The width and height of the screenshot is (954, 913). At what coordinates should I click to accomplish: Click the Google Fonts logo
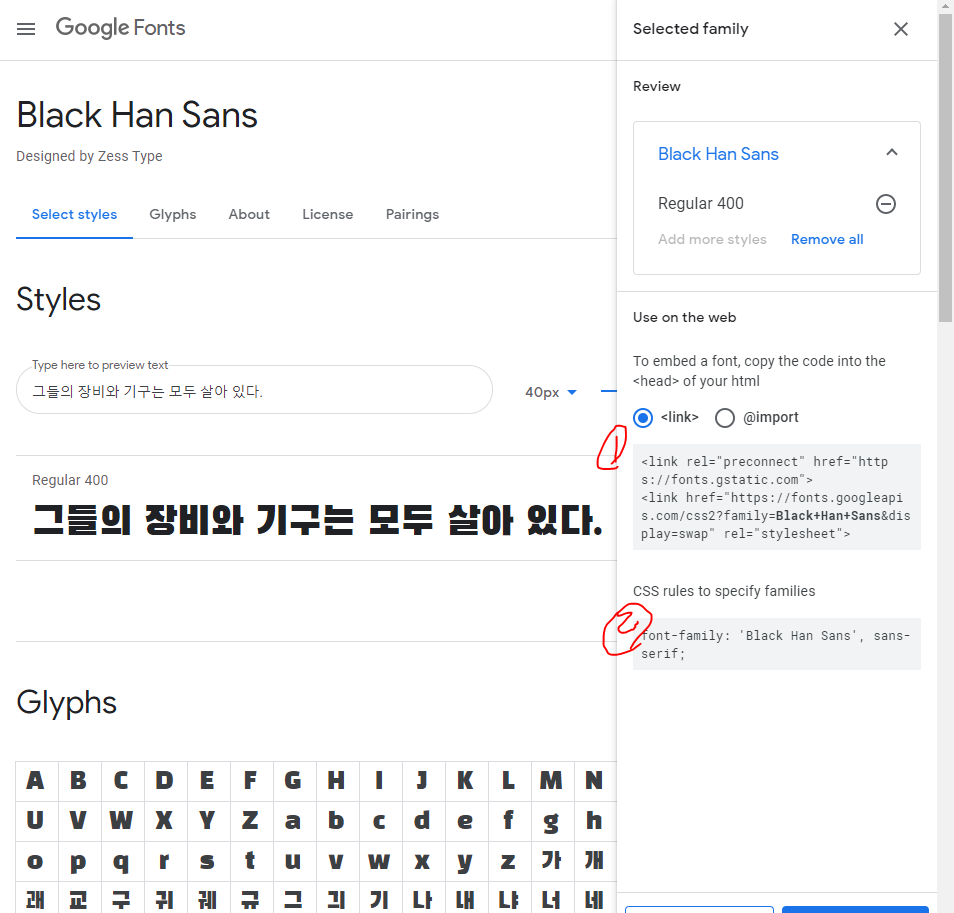[120, 28]
